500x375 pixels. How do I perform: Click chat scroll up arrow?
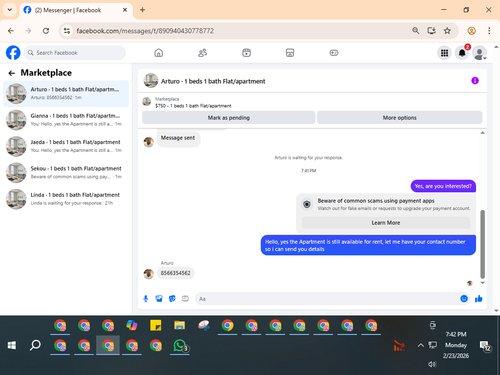coord(482,133)
